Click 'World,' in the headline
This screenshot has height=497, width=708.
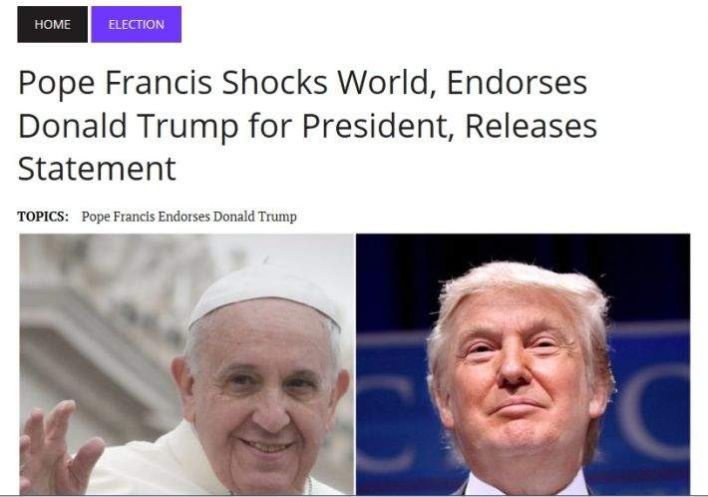click(x=387, y=83)
